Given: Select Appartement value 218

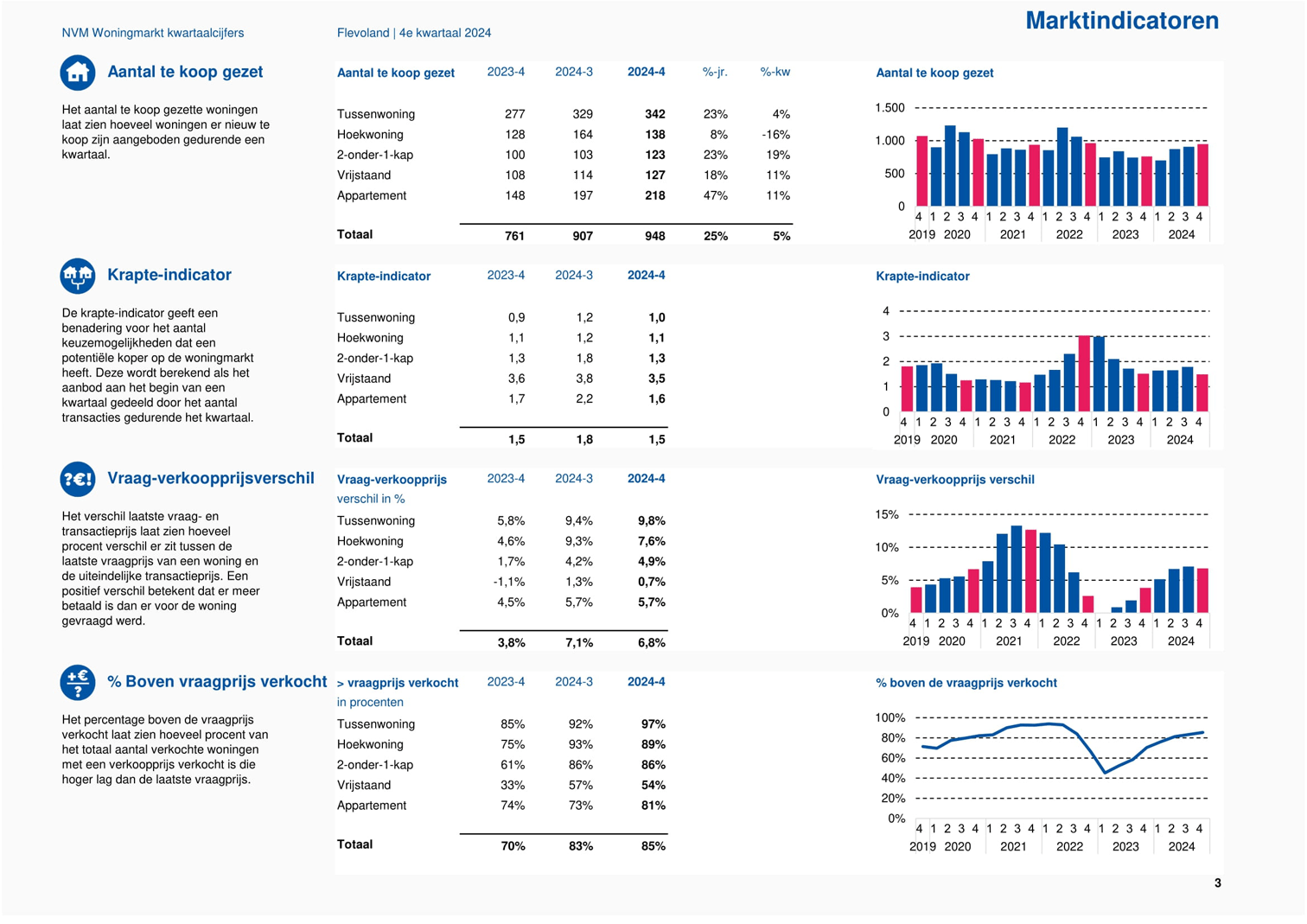Looking at the screenshot, I should tap(654, 196).
